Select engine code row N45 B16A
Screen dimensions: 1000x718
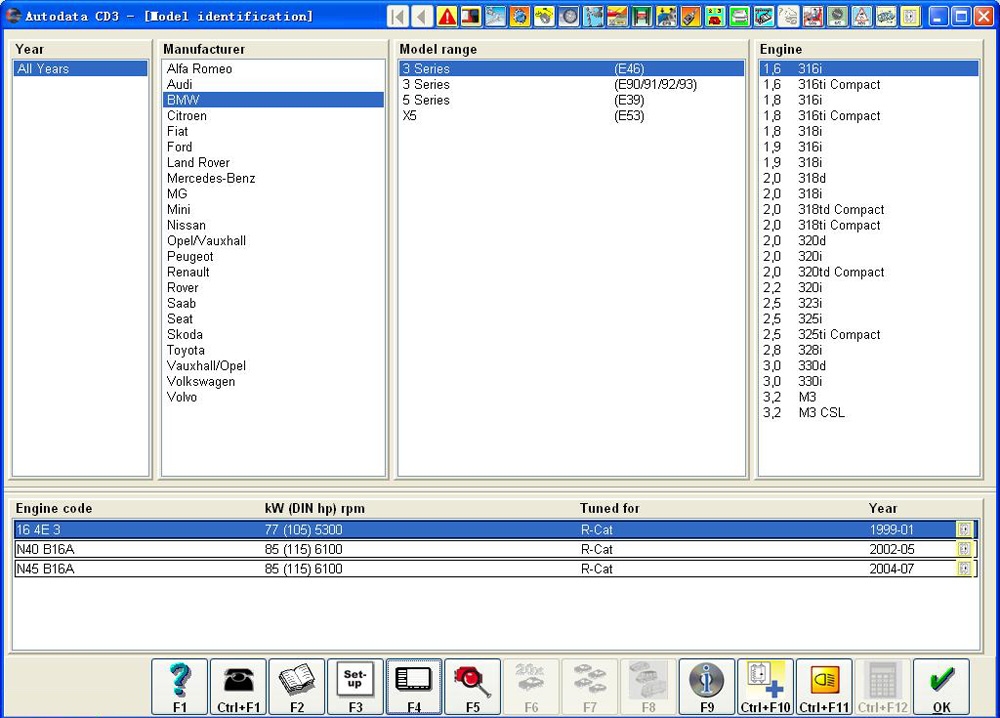tap(495, 569)
